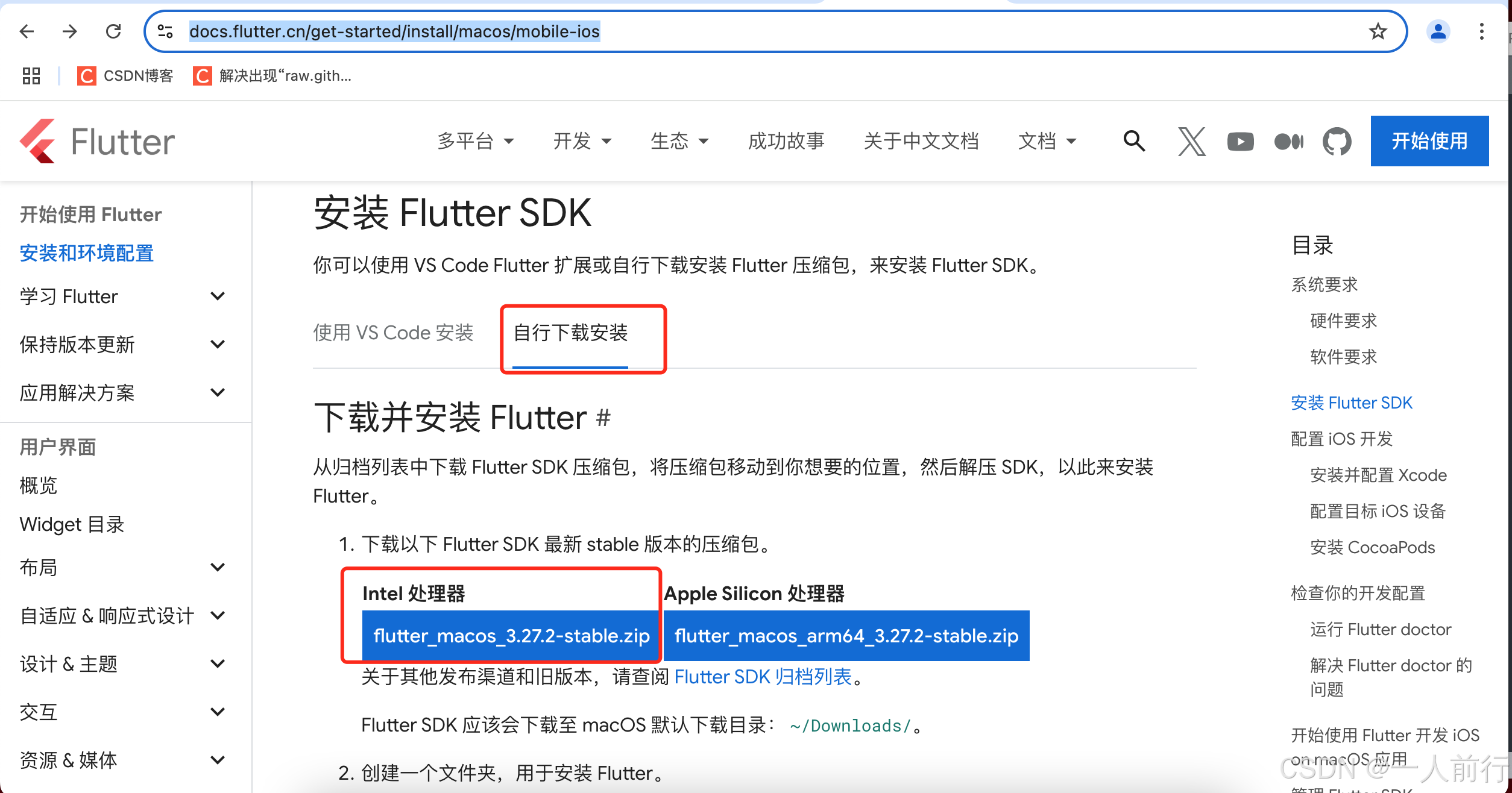This screenshot has height=793, width=1512.
Task: Go to 关于中文文档 in top navigation
Action: coord(921,142)
